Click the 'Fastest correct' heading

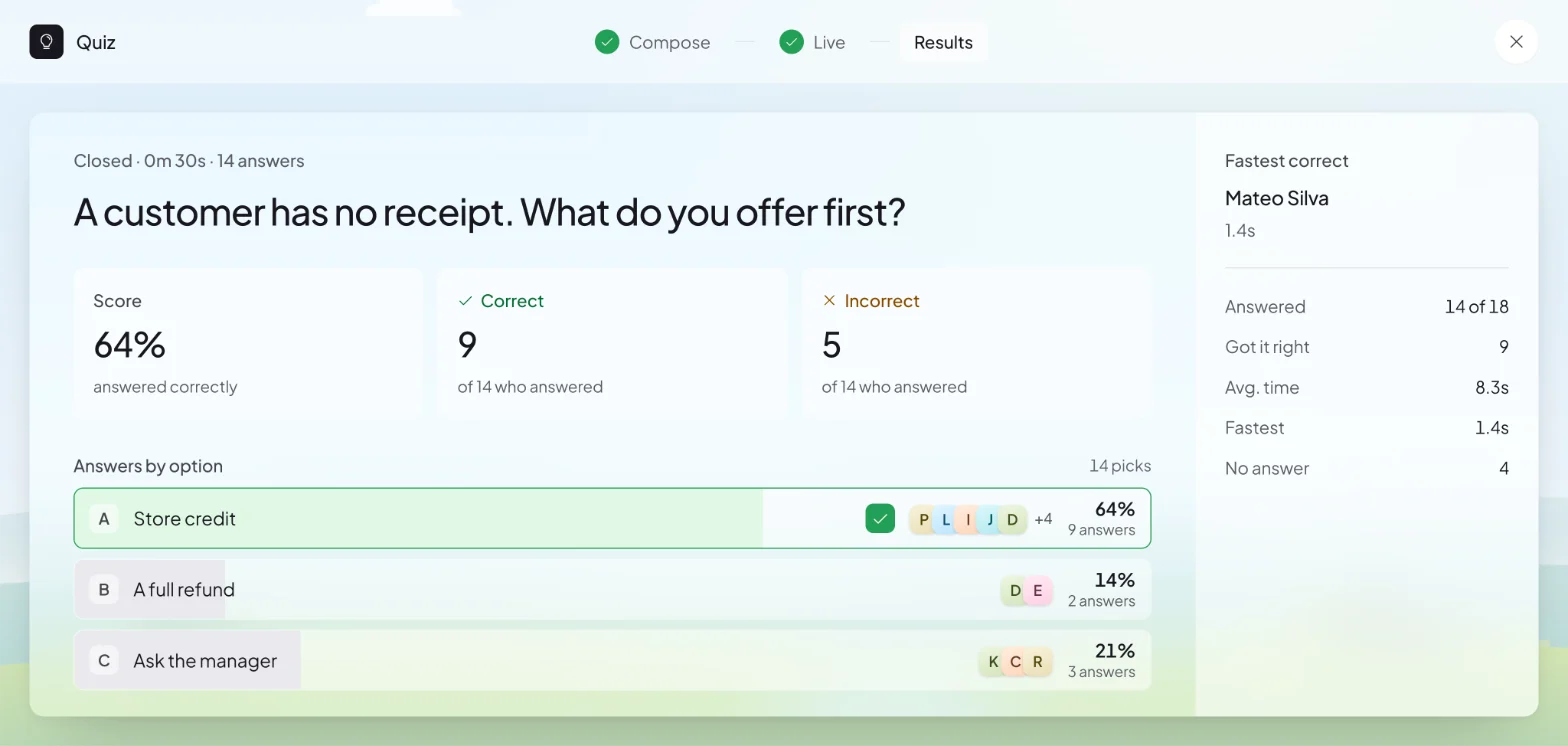[1286, 160]
